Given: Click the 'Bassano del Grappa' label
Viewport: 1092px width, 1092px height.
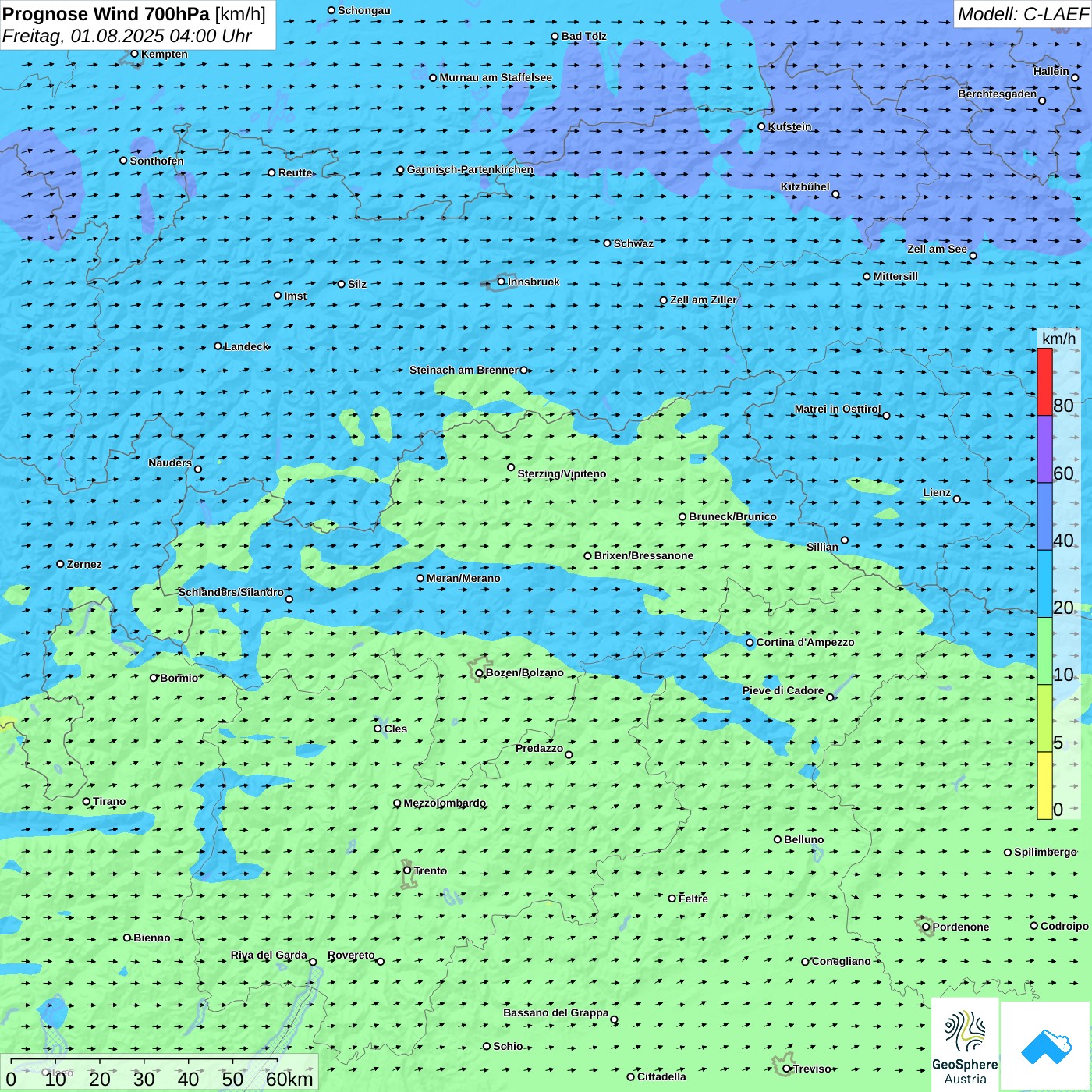Looking at the screenshot, I should [x=556, y=1012].
